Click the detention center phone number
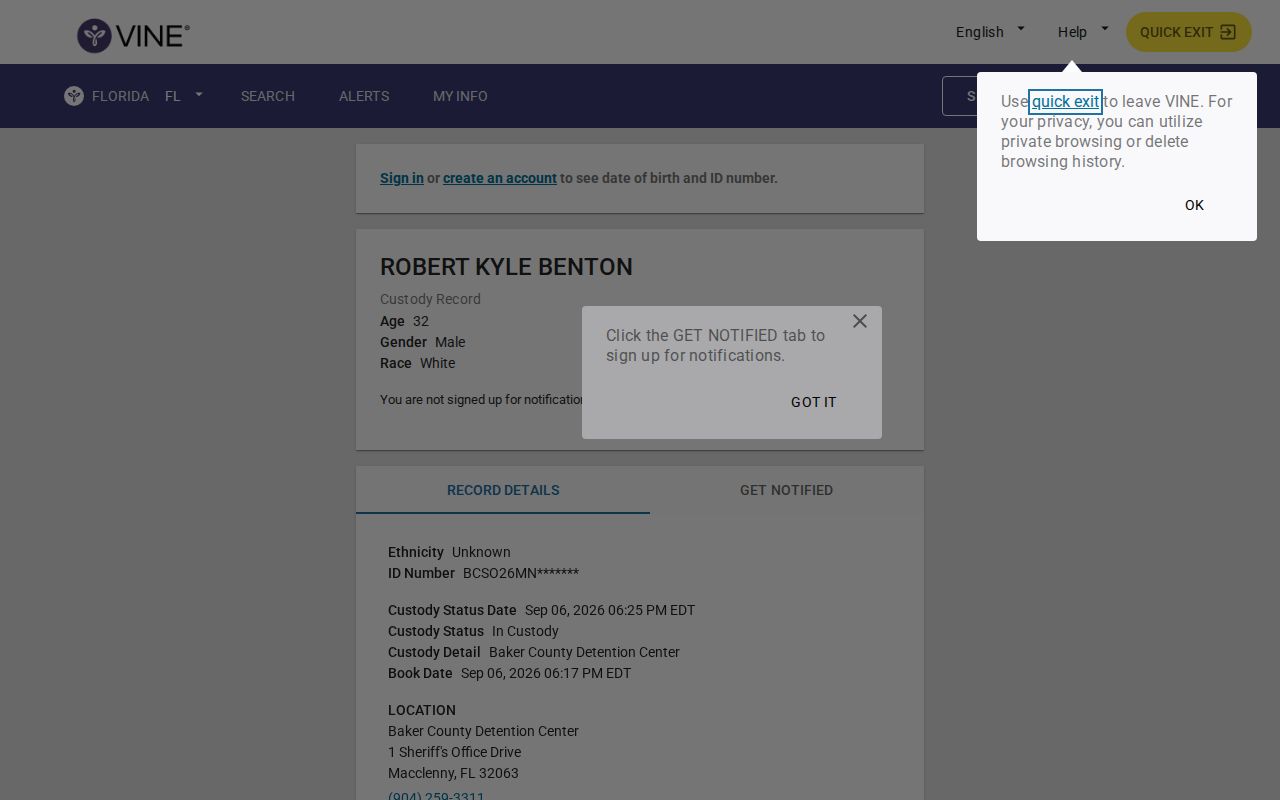Screen dimensions: 1280x800 pyautogui.click(x=436, y=797)
